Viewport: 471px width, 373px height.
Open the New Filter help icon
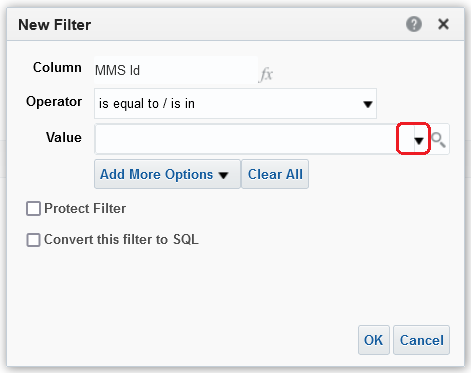(414, 24)
